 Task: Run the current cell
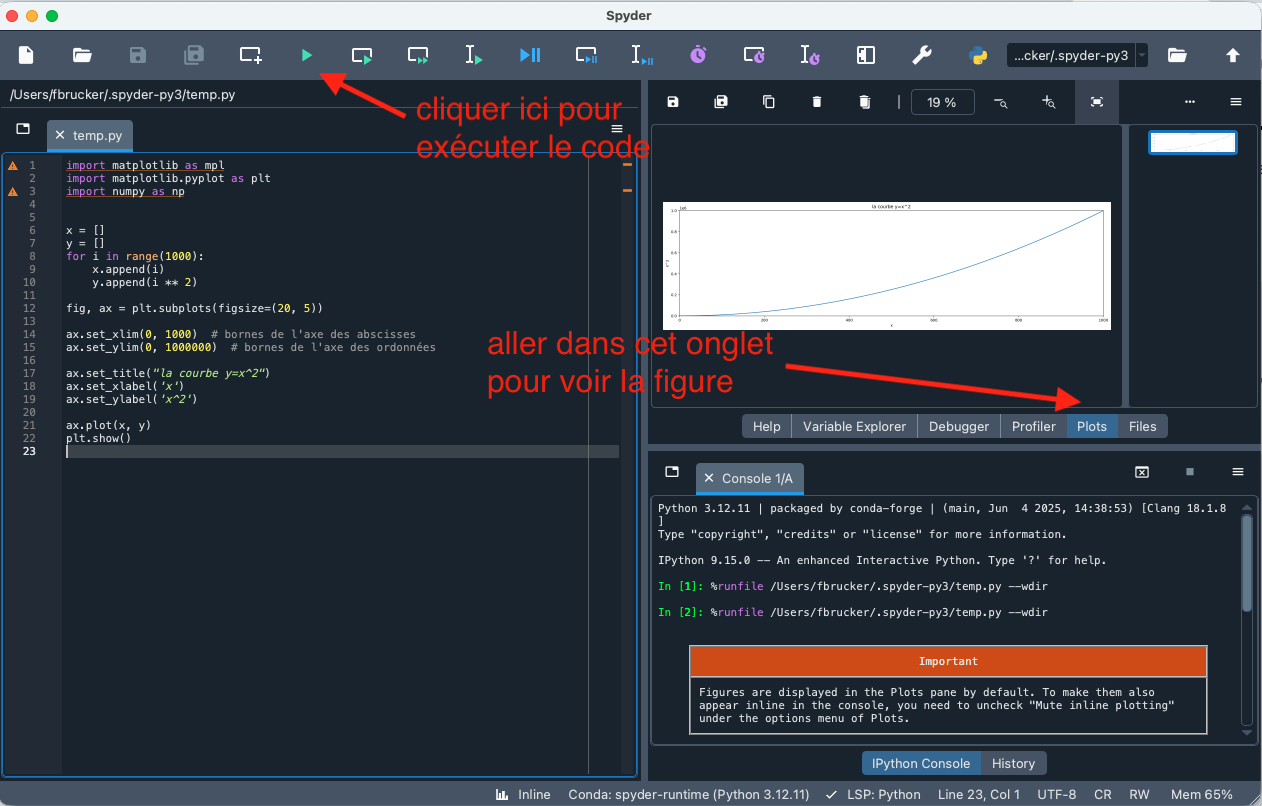coord(362,55)
